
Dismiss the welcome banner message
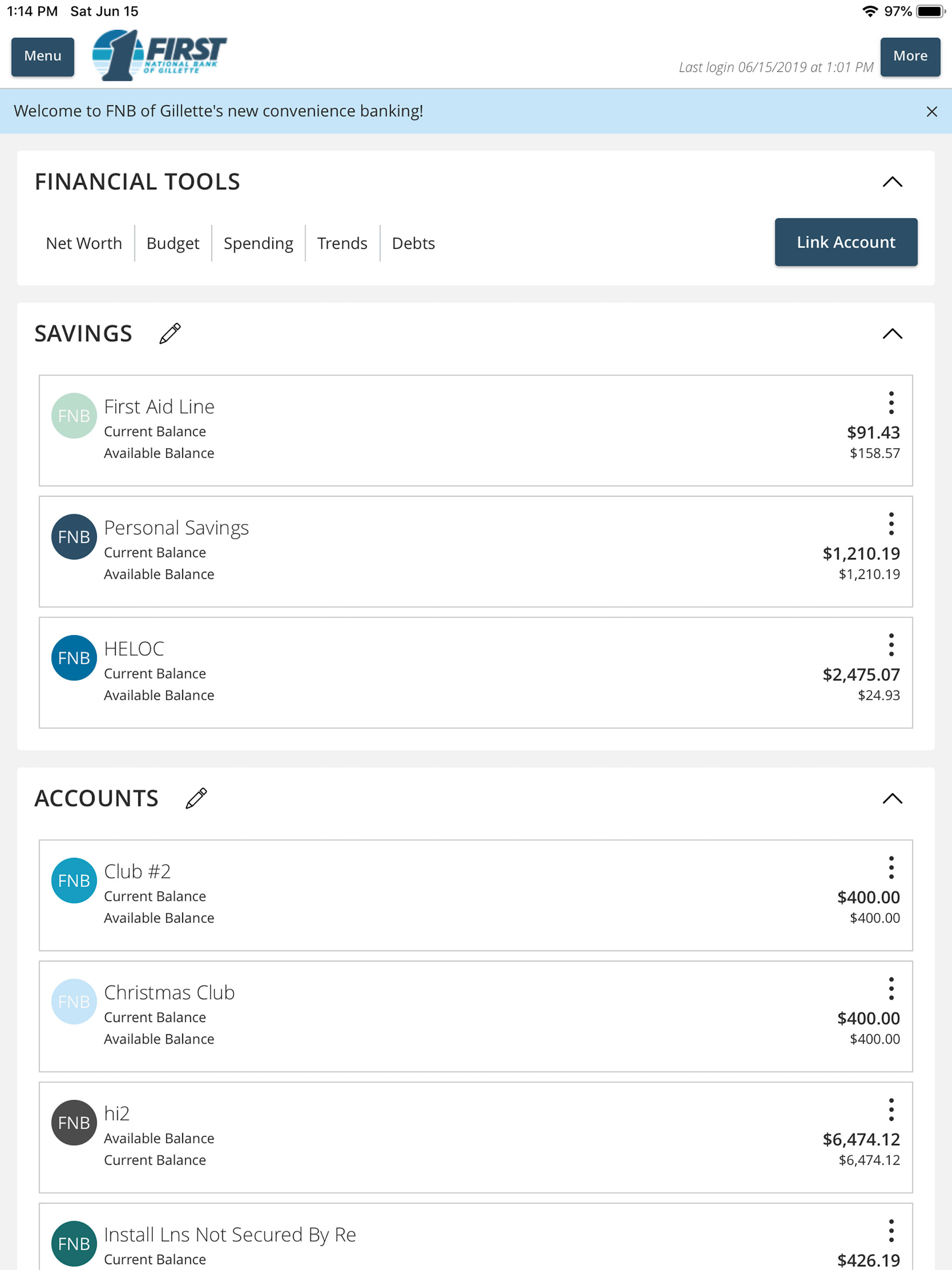[932, 112]
